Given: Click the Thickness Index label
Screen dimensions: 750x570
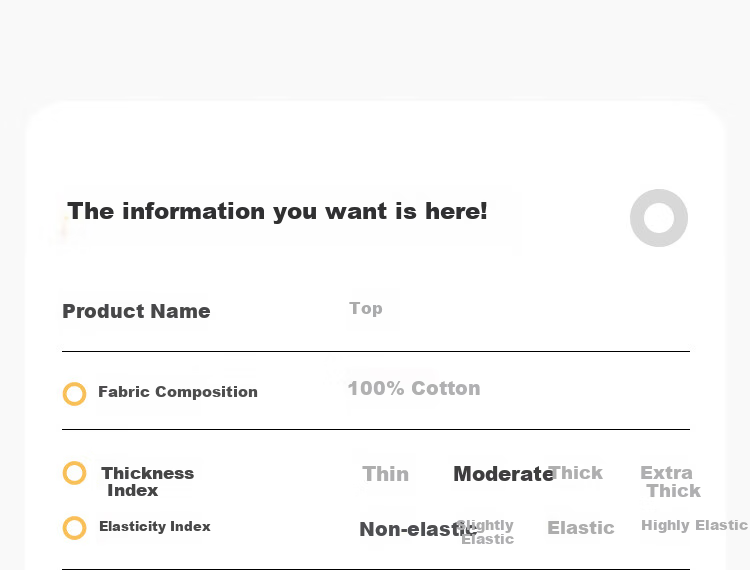Looking at the screenshot, I should [147, 482].
